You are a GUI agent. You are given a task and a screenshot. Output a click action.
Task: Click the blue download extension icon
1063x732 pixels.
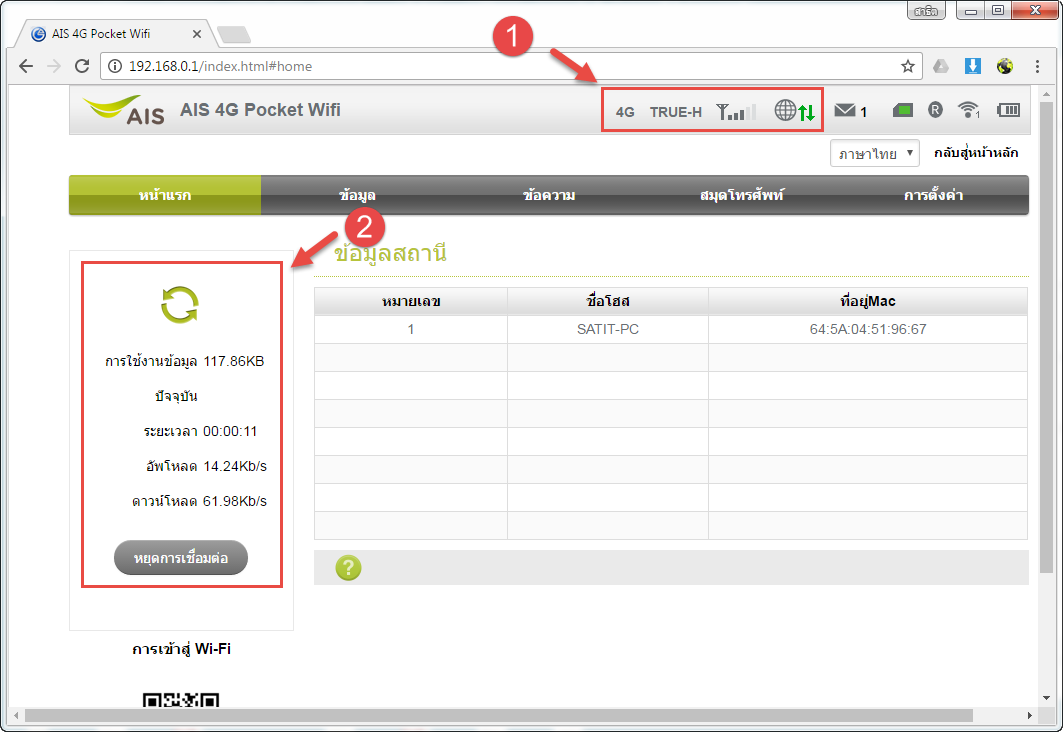point(973,66)
